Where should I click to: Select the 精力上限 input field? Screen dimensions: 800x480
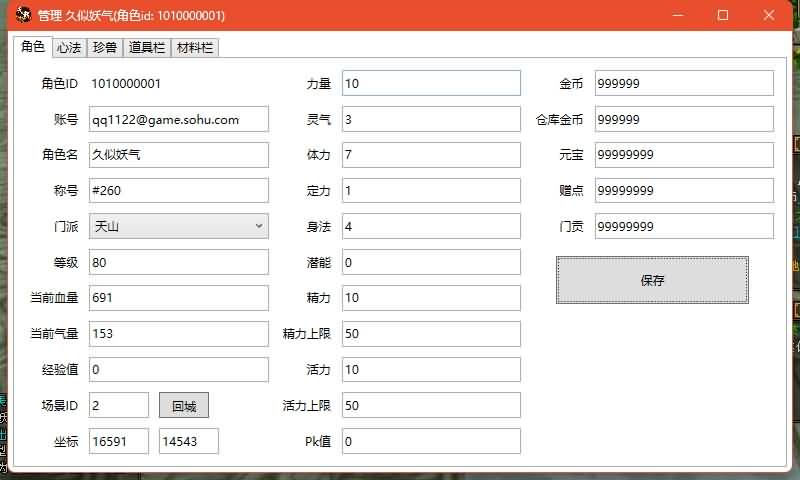point(431,334)
